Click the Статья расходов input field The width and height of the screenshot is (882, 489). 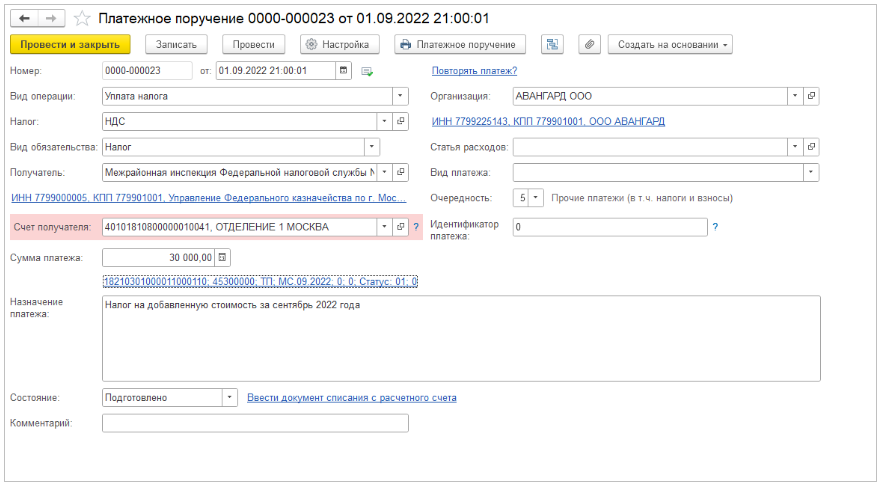(650, 147)
